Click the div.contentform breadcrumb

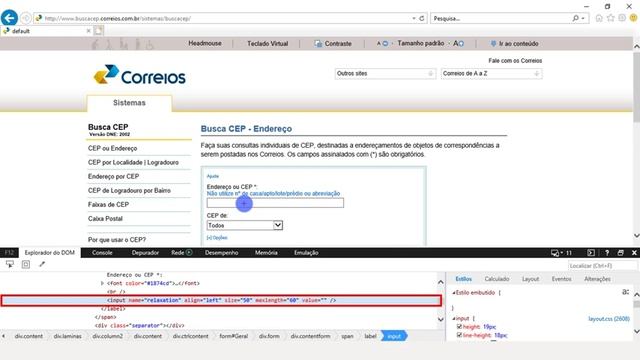click(310, 336)
